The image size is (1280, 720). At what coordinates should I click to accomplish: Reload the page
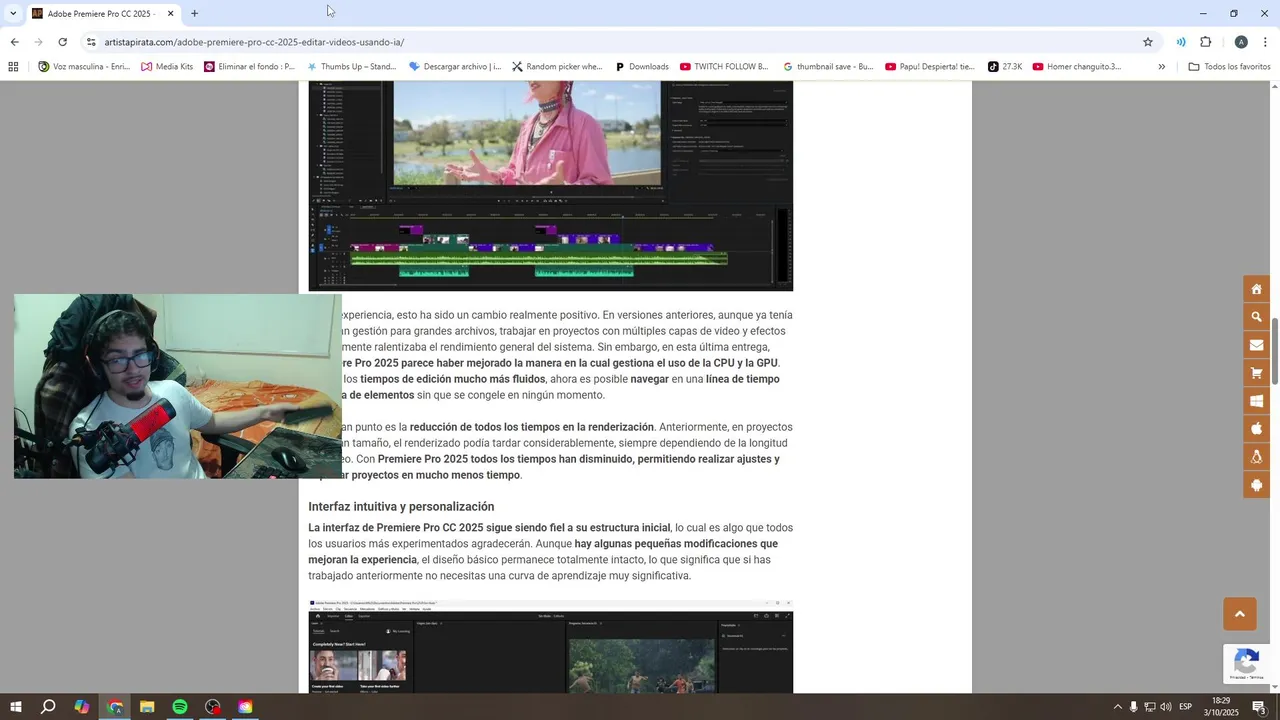[62, 42]
